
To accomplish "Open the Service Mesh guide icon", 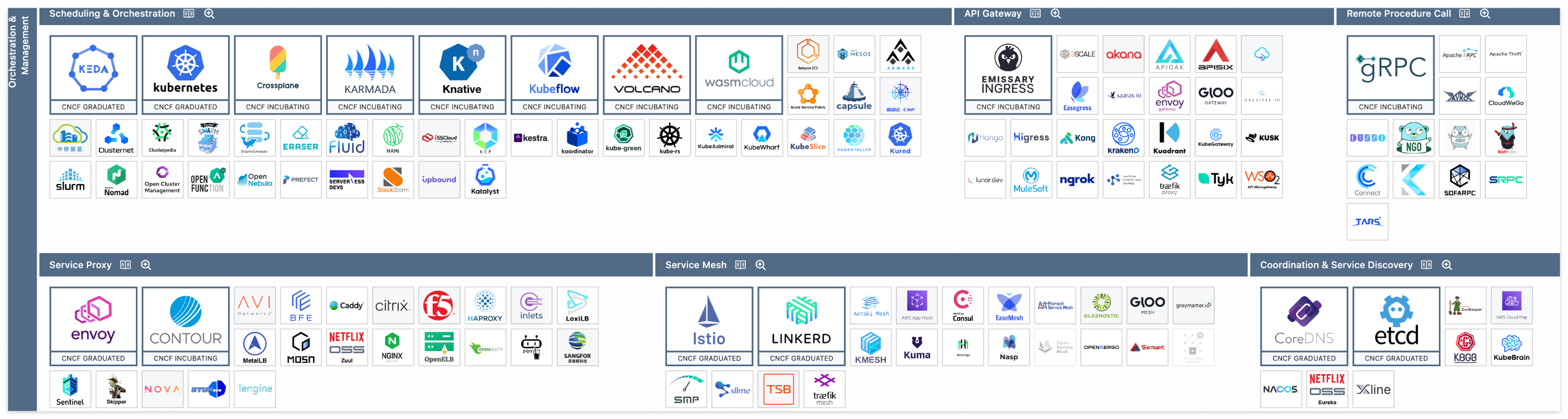I will [741, 265].
